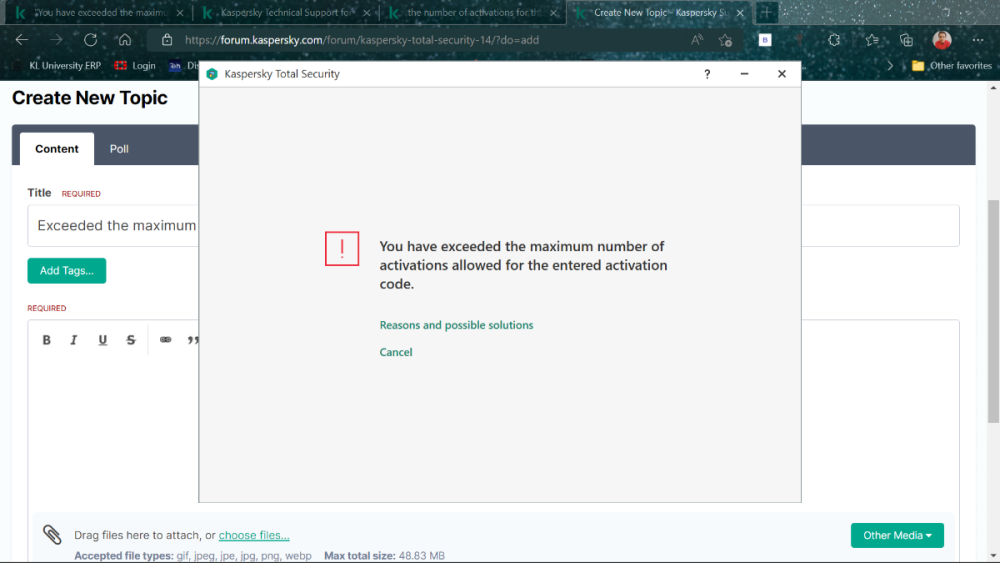The image size is (1000, 563).
Task: Open the Other favorites folder
Action: (x=952, y=66)
